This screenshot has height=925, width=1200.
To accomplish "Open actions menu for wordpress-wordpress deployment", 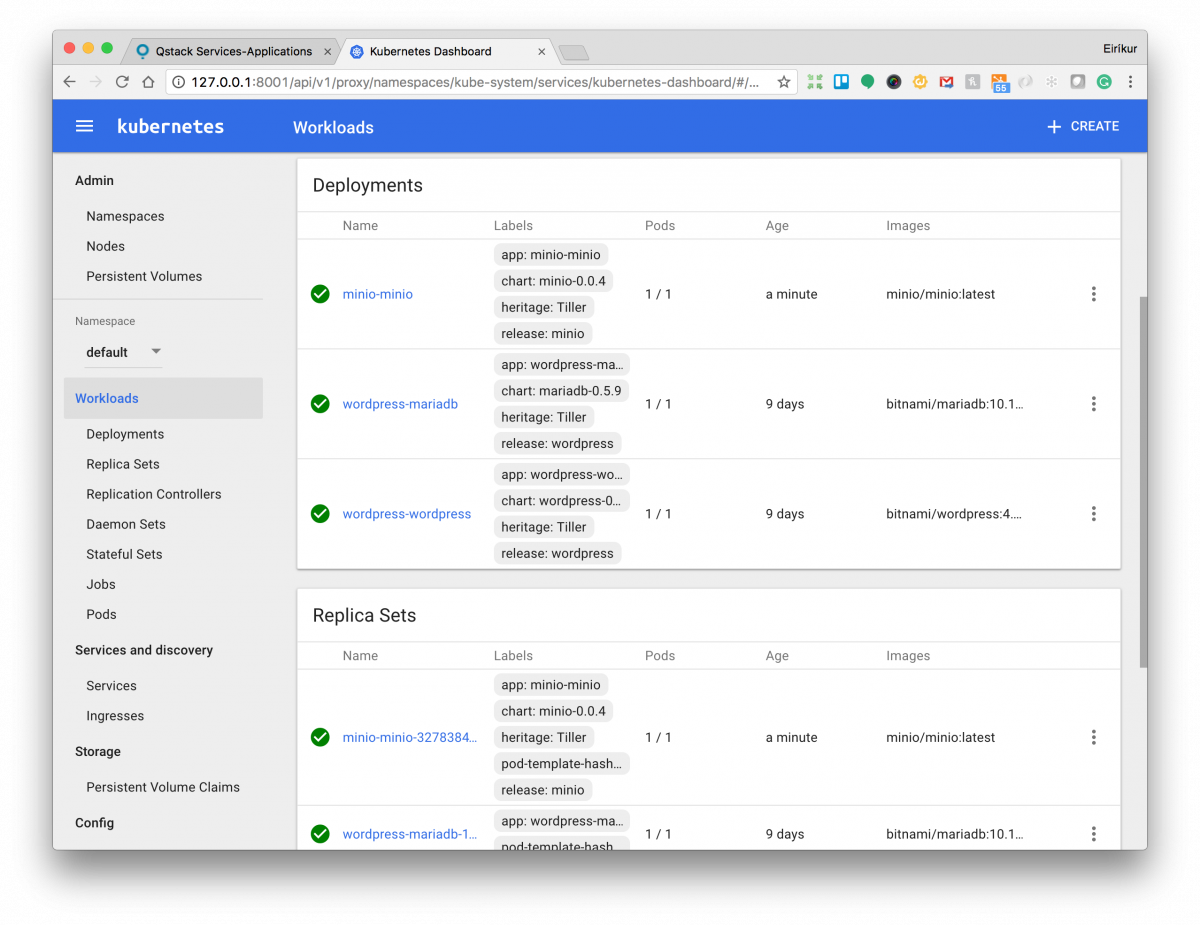I will pyautogui.click(x=1093, y=514).
